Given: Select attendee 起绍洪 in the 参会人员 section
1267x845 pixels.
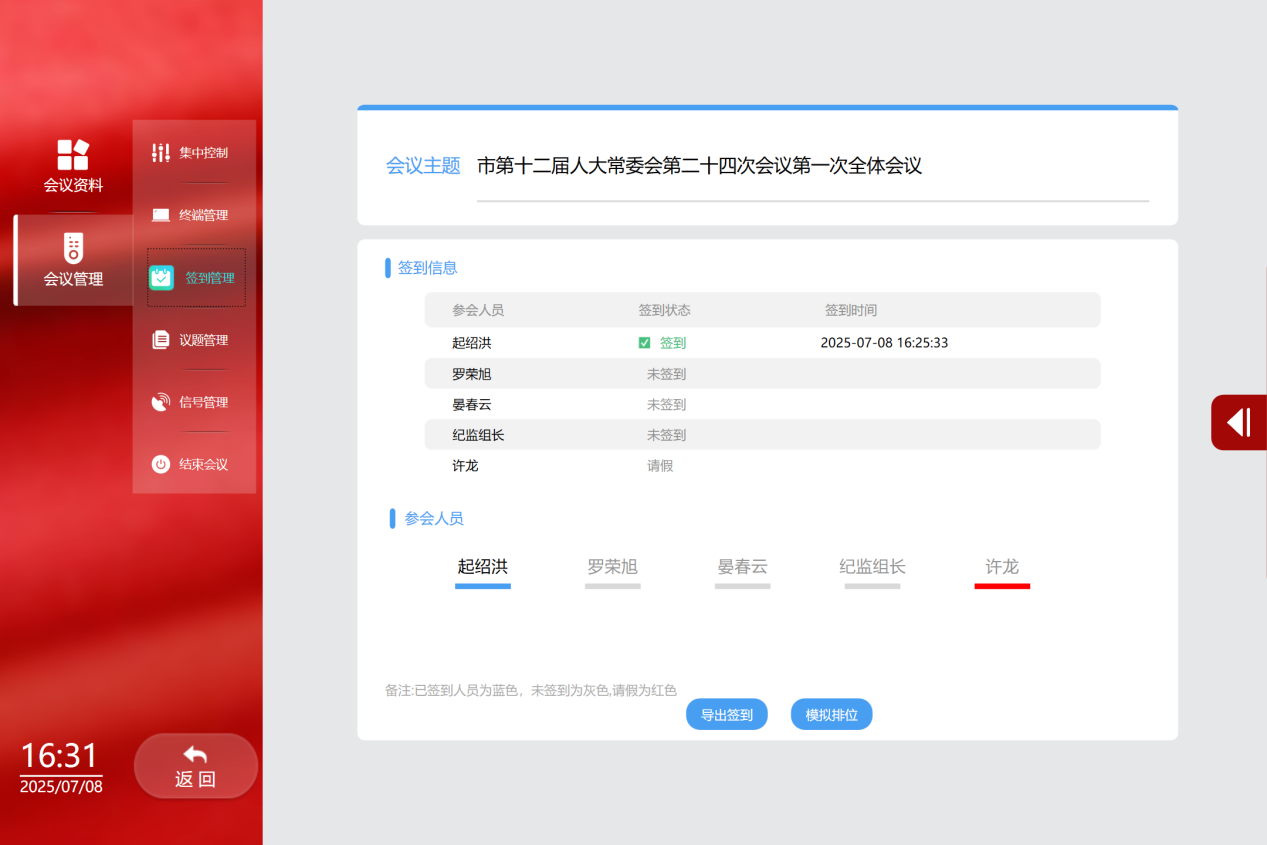Looking at the screenshot, I should [x=483, y=567].
